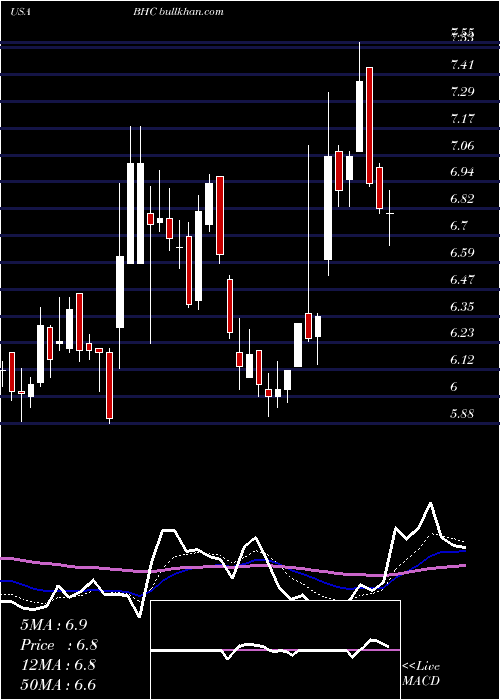The image size is (500, 700).
Task: Select the 6.47 price level label
Action: 462,279
